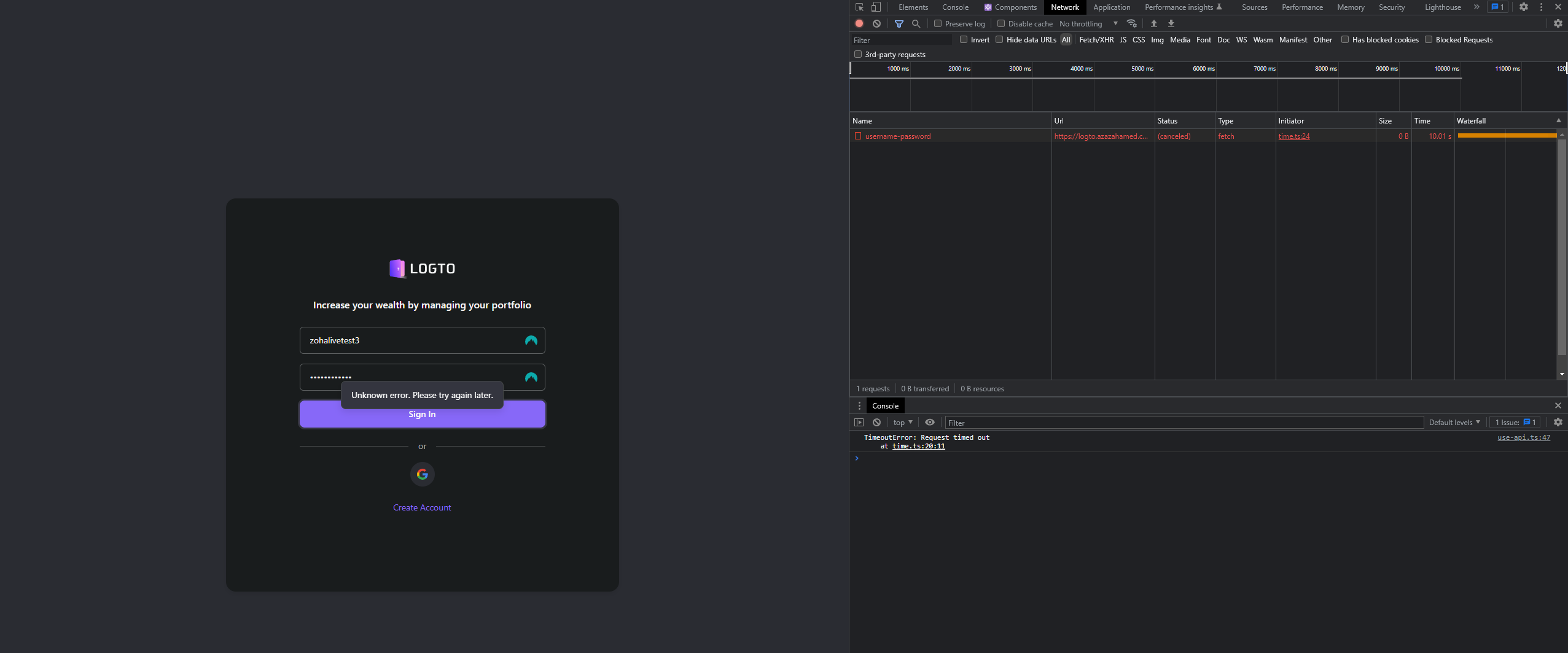
Task: Import HAR file into Network panel
Action: [x=1153, y=23]
